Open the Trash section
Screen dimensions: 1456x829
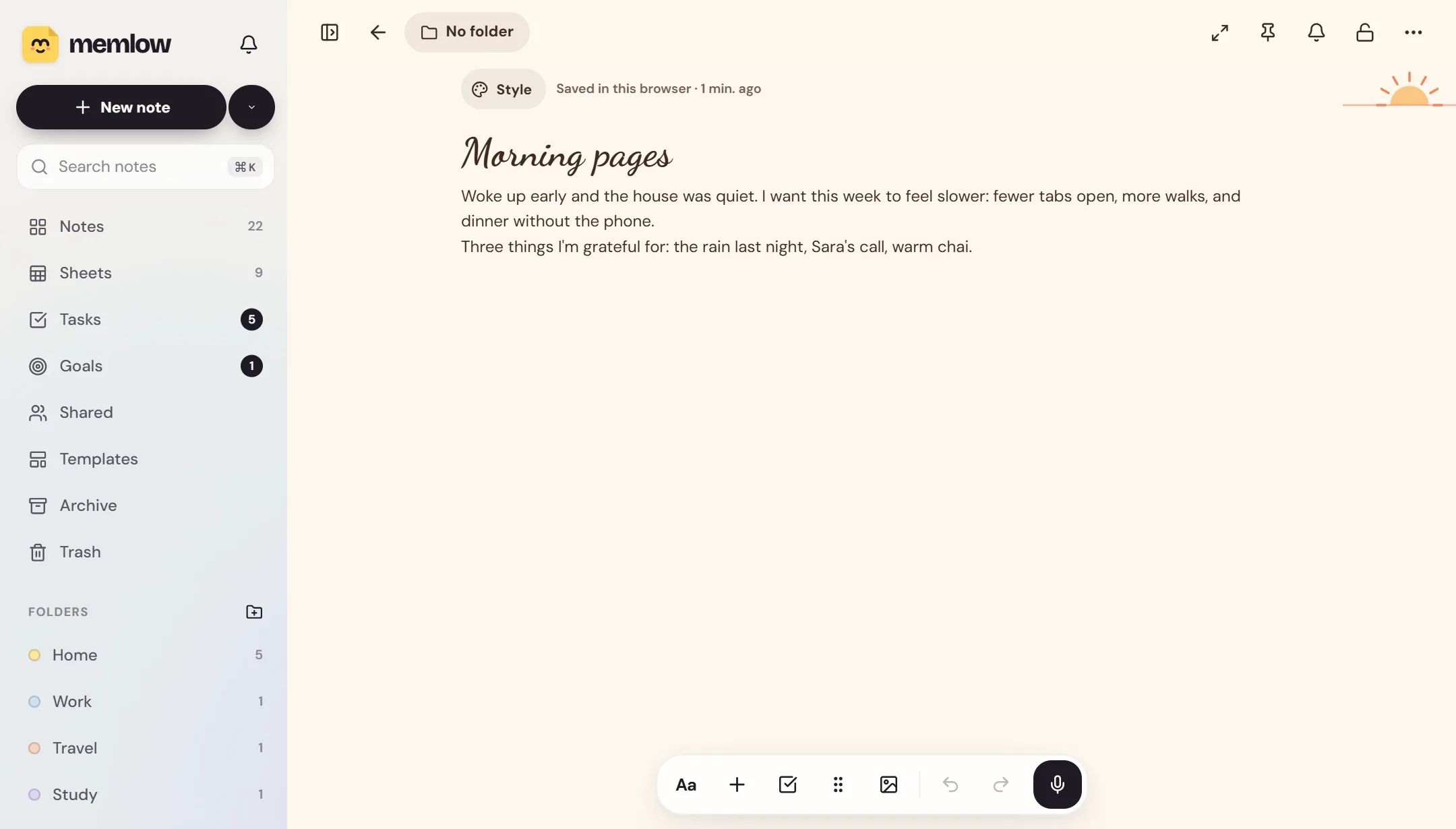[146, 552]
